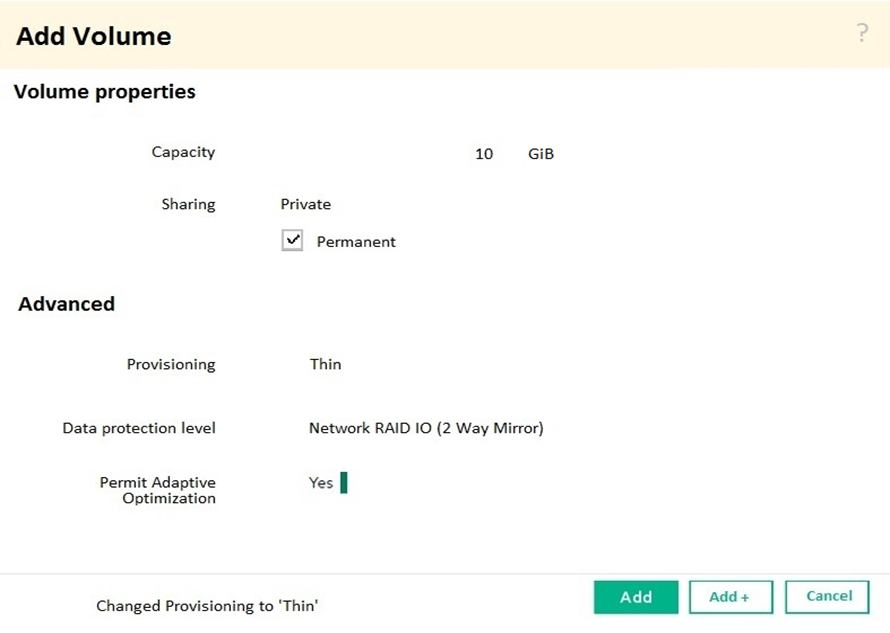890x633 pixels.
Task: Click the Add + button
Action: pos(730,597)
